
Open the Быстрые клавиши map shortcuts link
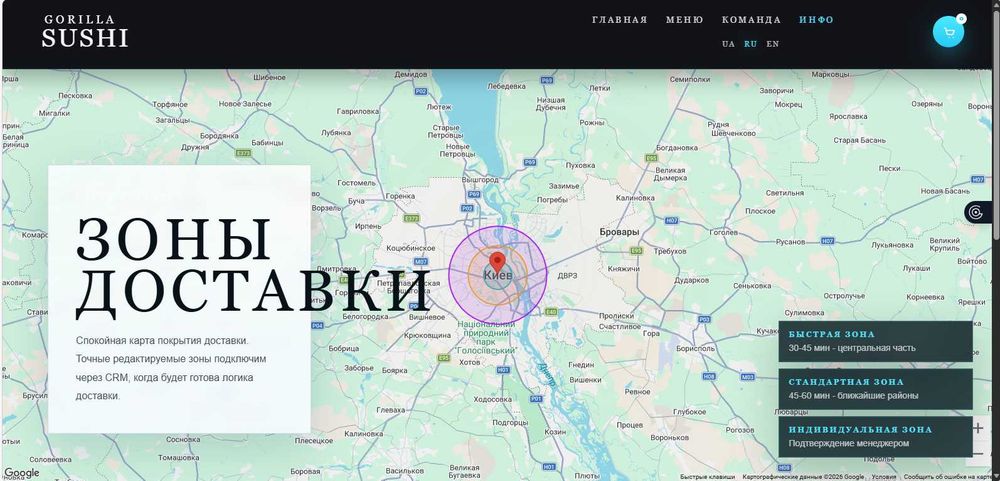point(707,477)
